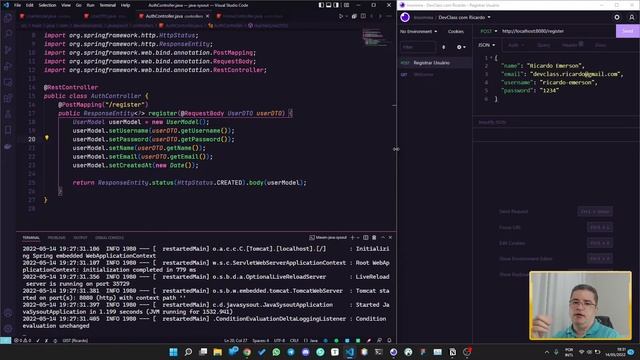The image size is (640, 360).
Task: Open the Source Control view
Action: point(8,50)
